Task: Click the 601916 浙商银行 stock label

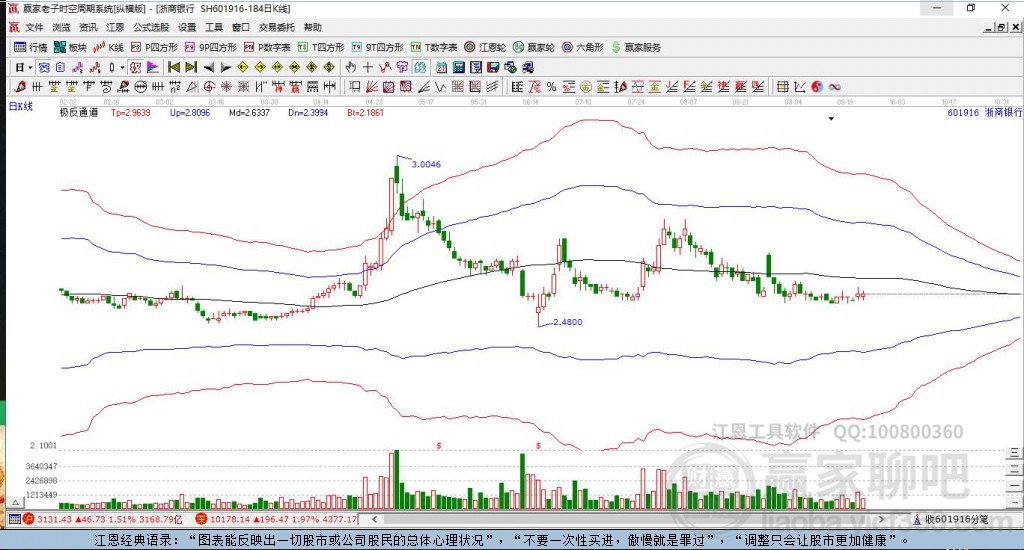Action: coord(984,112)
